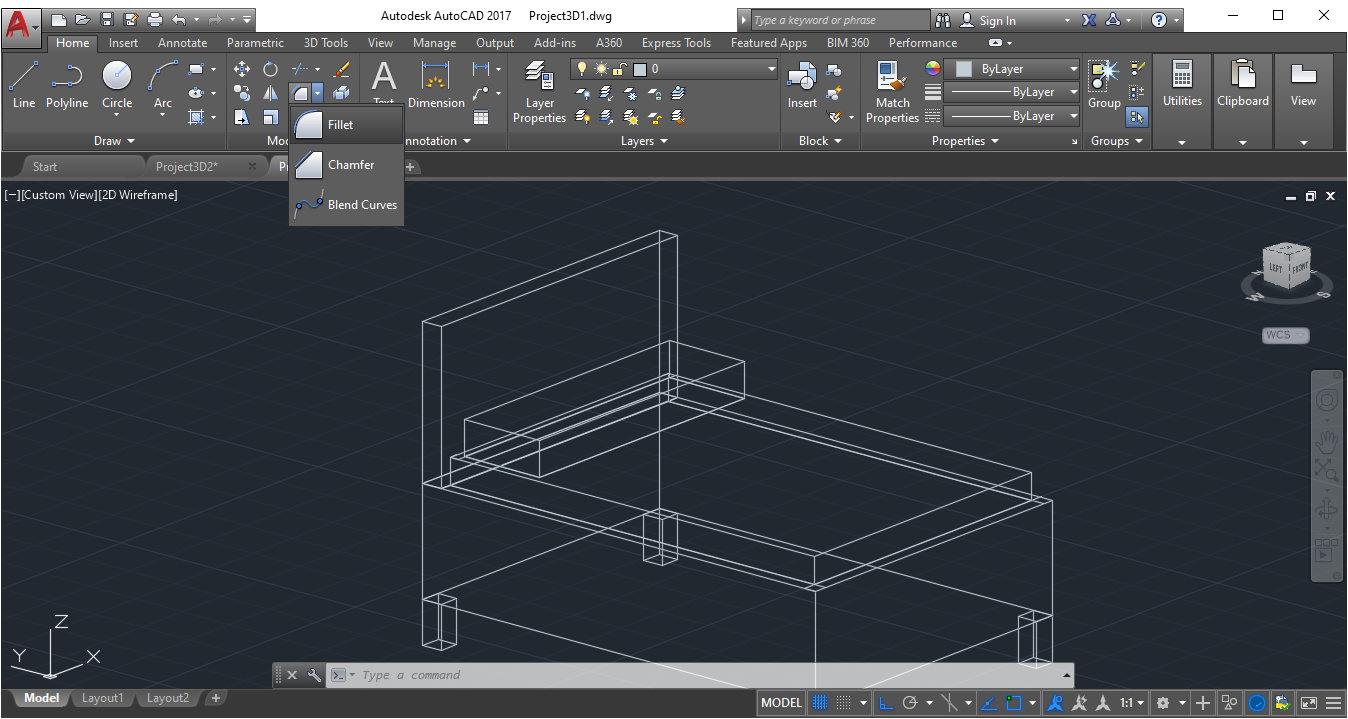Choose Fillet from dropdown menu
This screenshot has height=719, width=1348.
point(346,125)
